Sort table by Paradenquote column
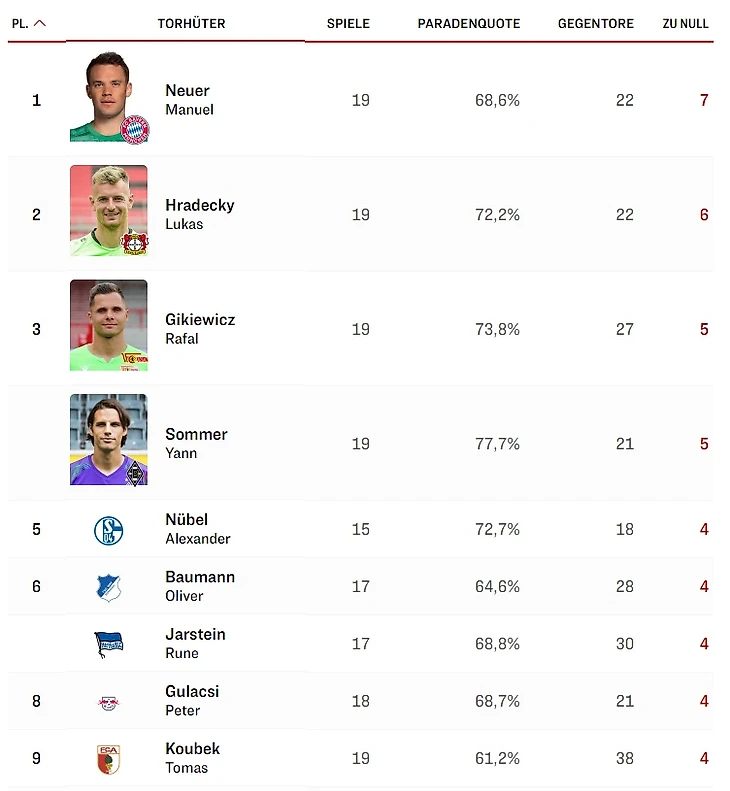Screen dimensions: 730x791 click(x=468, y=24)
